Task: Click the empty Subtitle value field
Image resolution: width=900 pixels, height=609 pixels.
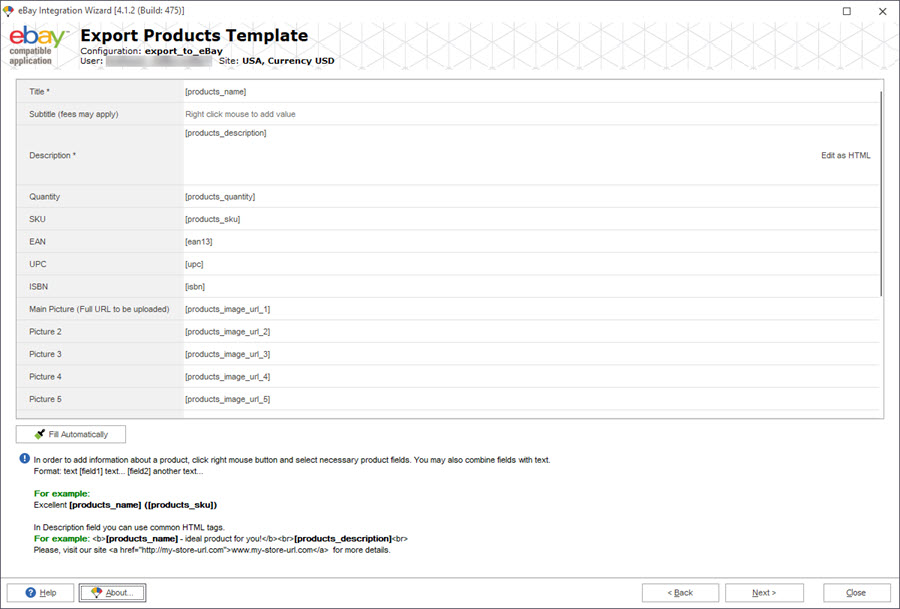Action: [531, 114]
